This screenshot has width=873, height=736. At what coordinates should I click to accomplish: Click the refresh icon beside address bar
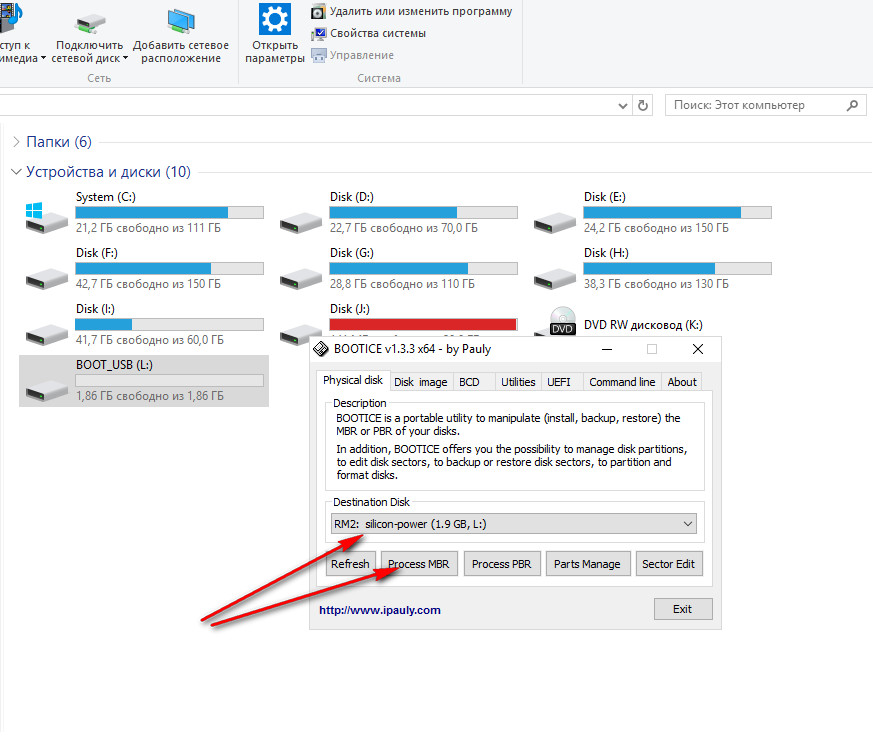(644, 105)
